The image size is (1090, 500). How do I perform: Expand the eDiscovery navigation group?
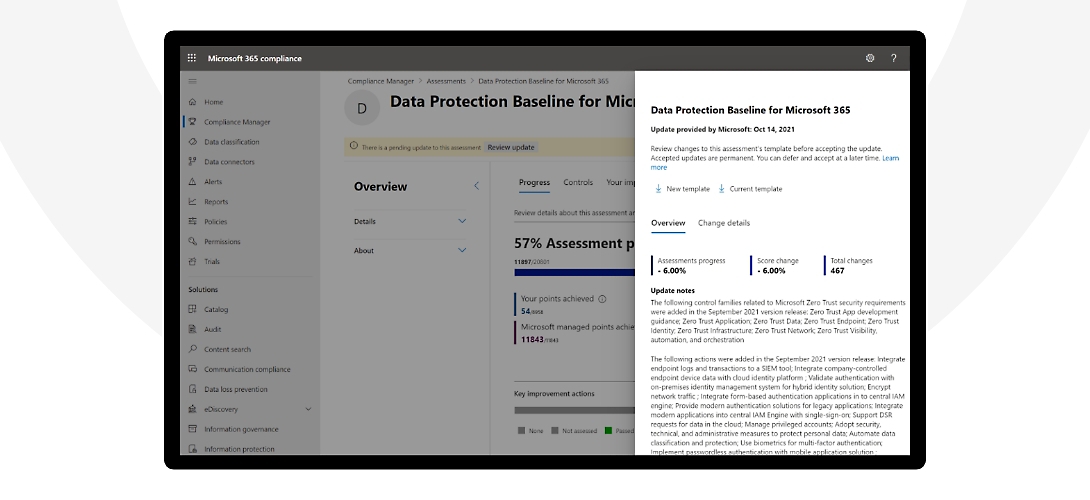[x=307, y=409]
